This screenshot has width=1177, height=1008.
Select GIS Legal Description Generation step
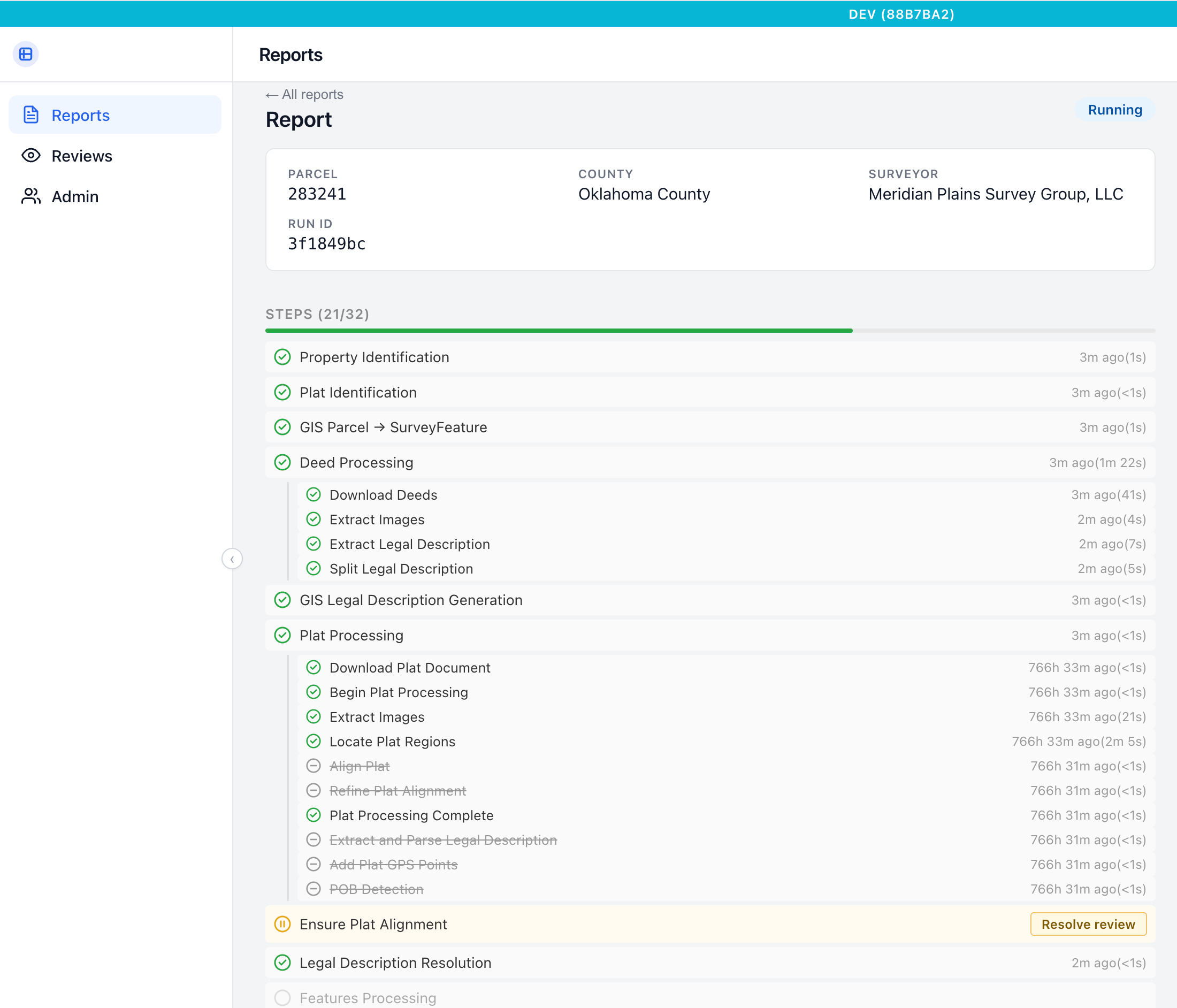coord(710,600)
